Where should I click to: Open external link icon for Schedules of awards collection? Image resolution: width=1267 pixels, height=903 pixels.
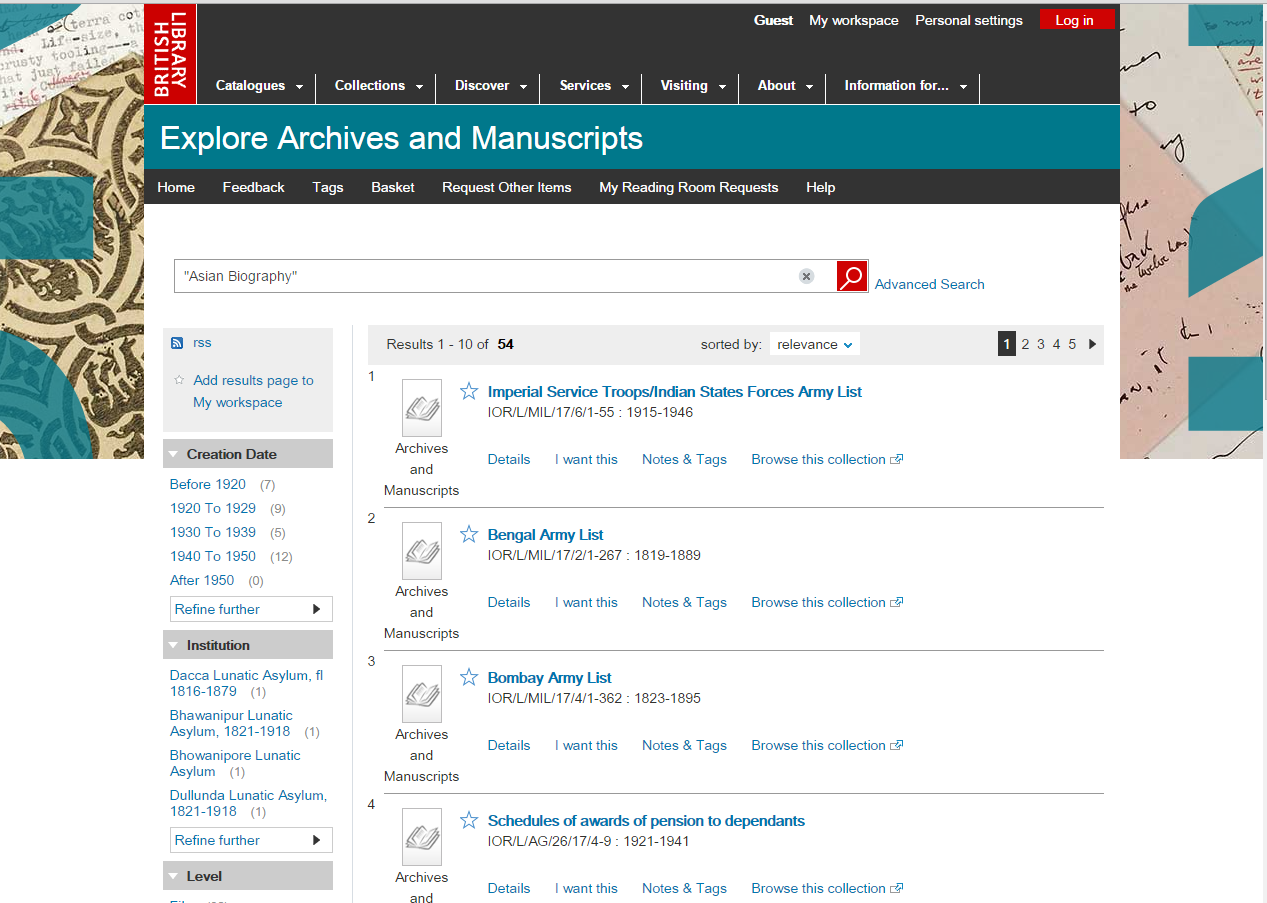coord(897,889)
